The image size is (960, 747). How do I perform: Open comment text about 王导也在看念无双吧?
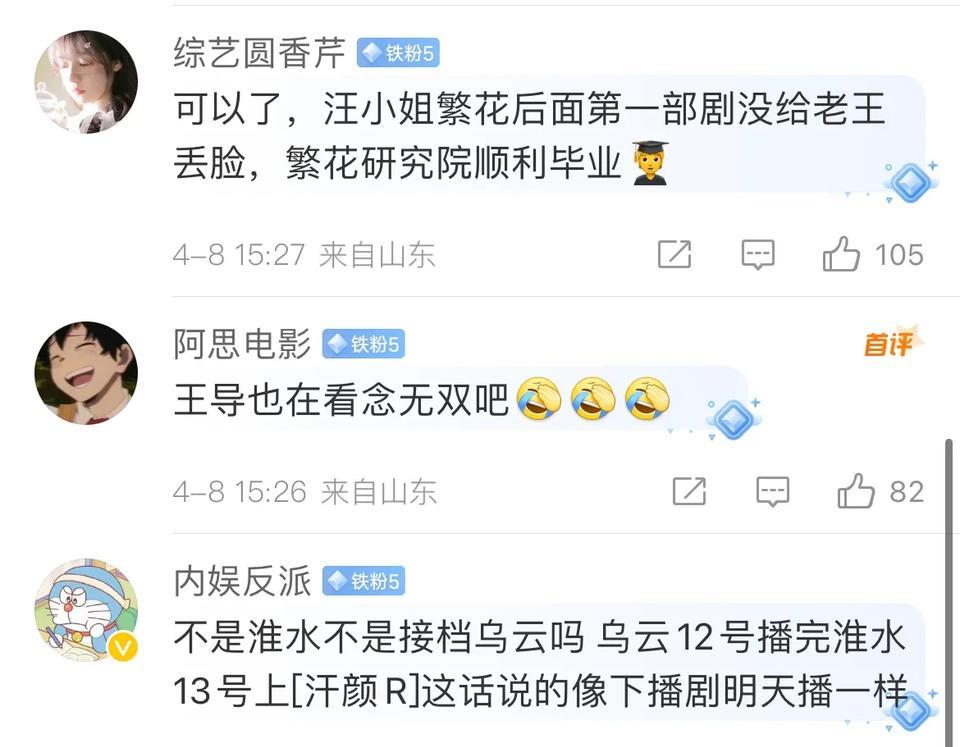point(422,400)
